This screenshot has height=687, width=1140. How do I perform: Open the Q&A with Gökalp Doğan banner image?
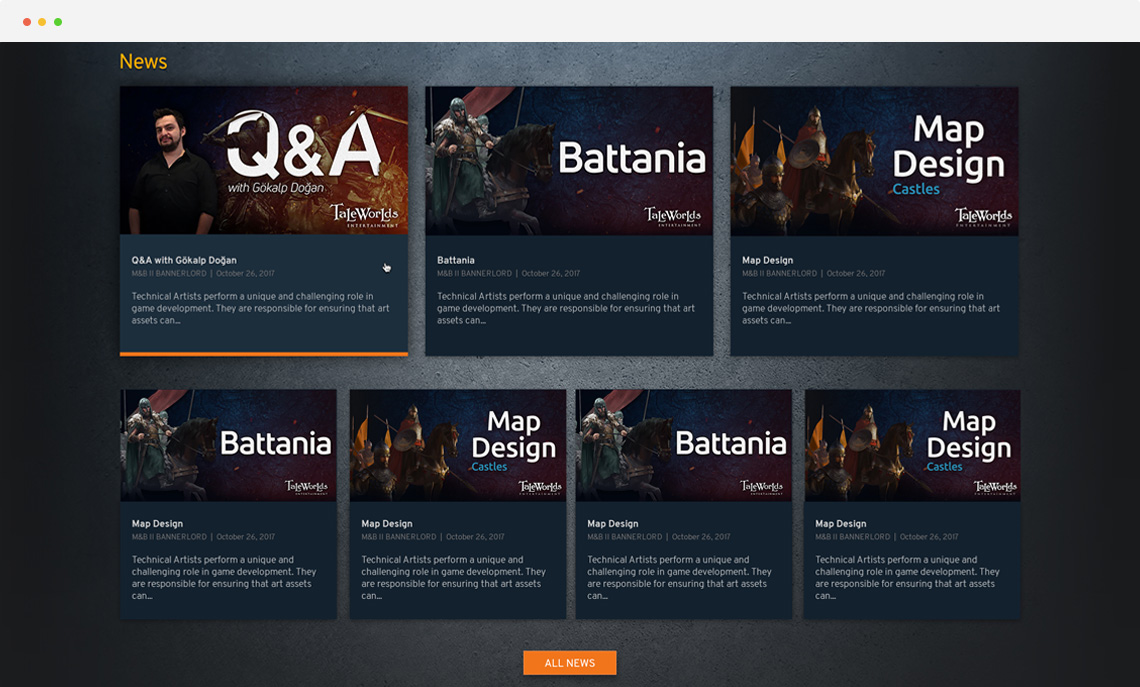click(264, 161)
